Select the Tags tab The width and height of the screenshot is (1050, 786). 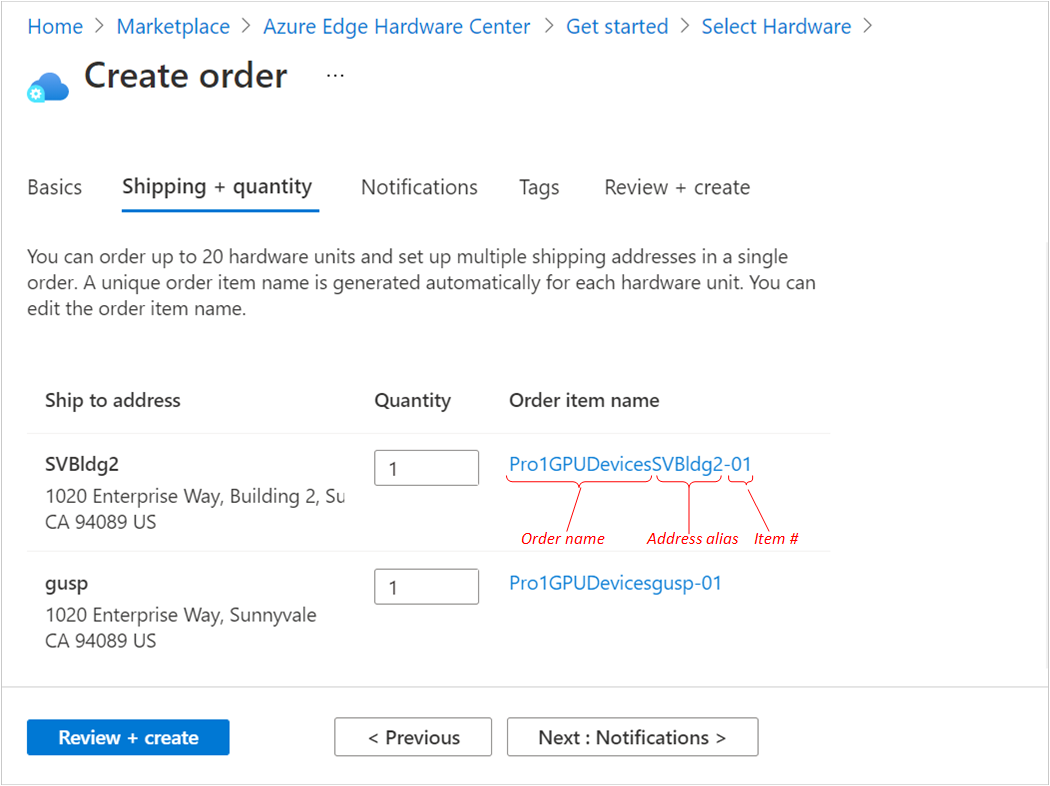[x=539, y=187]
